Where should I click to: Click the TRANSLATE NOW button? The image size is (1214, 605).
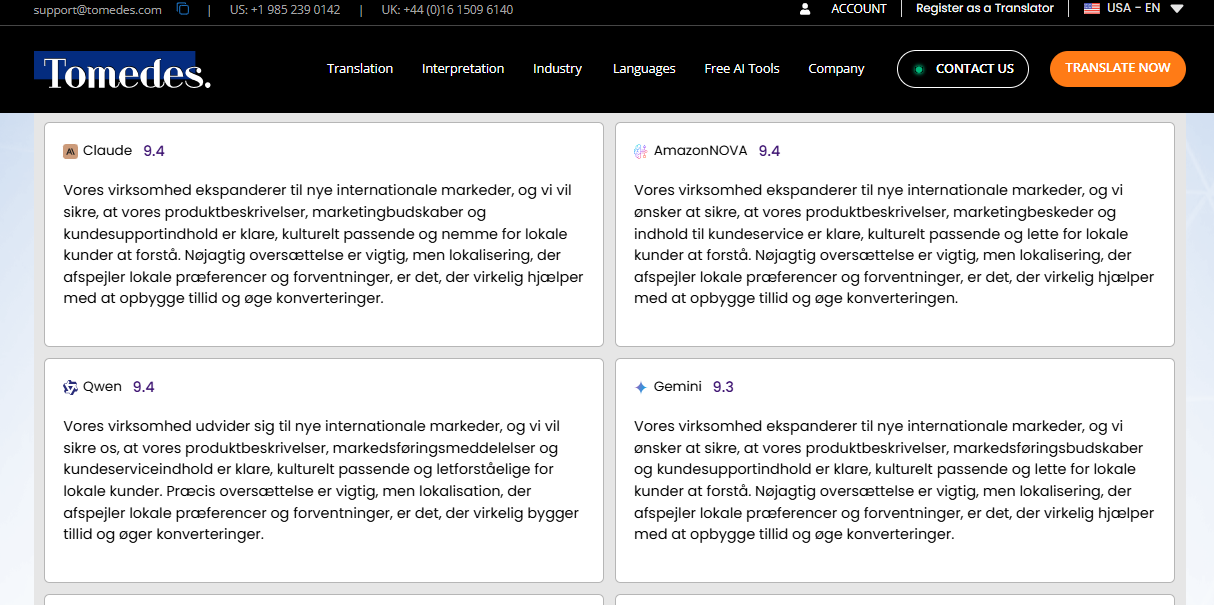point(1118,69)
